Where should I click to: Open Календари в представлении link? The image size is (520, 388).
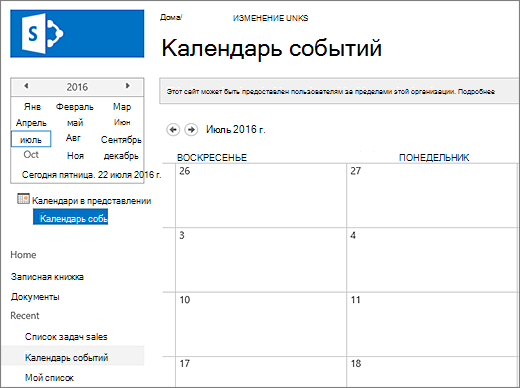coord(91,201)
